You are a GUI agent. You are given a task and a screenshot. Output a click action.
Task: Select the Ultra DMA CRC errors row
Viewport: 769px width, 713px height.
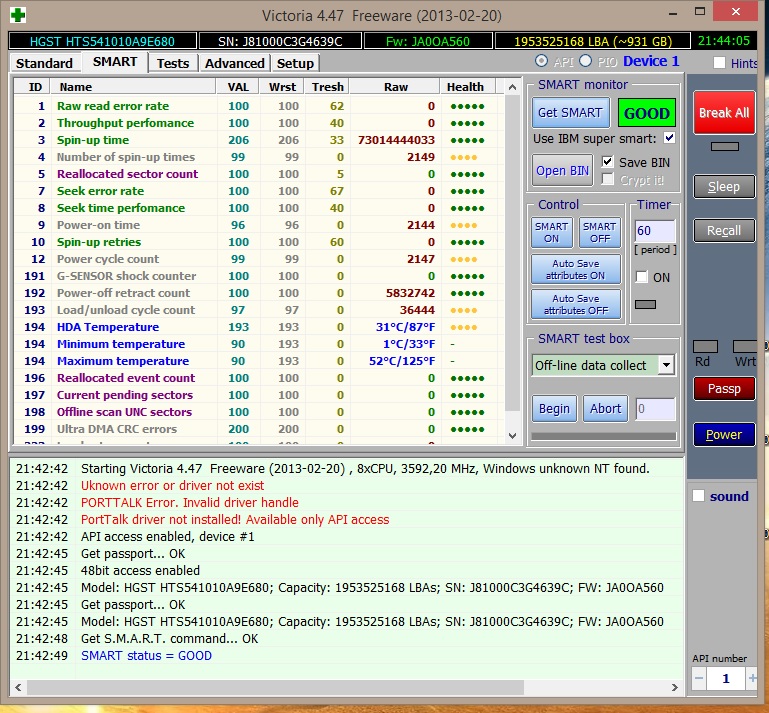pos(259,429)
